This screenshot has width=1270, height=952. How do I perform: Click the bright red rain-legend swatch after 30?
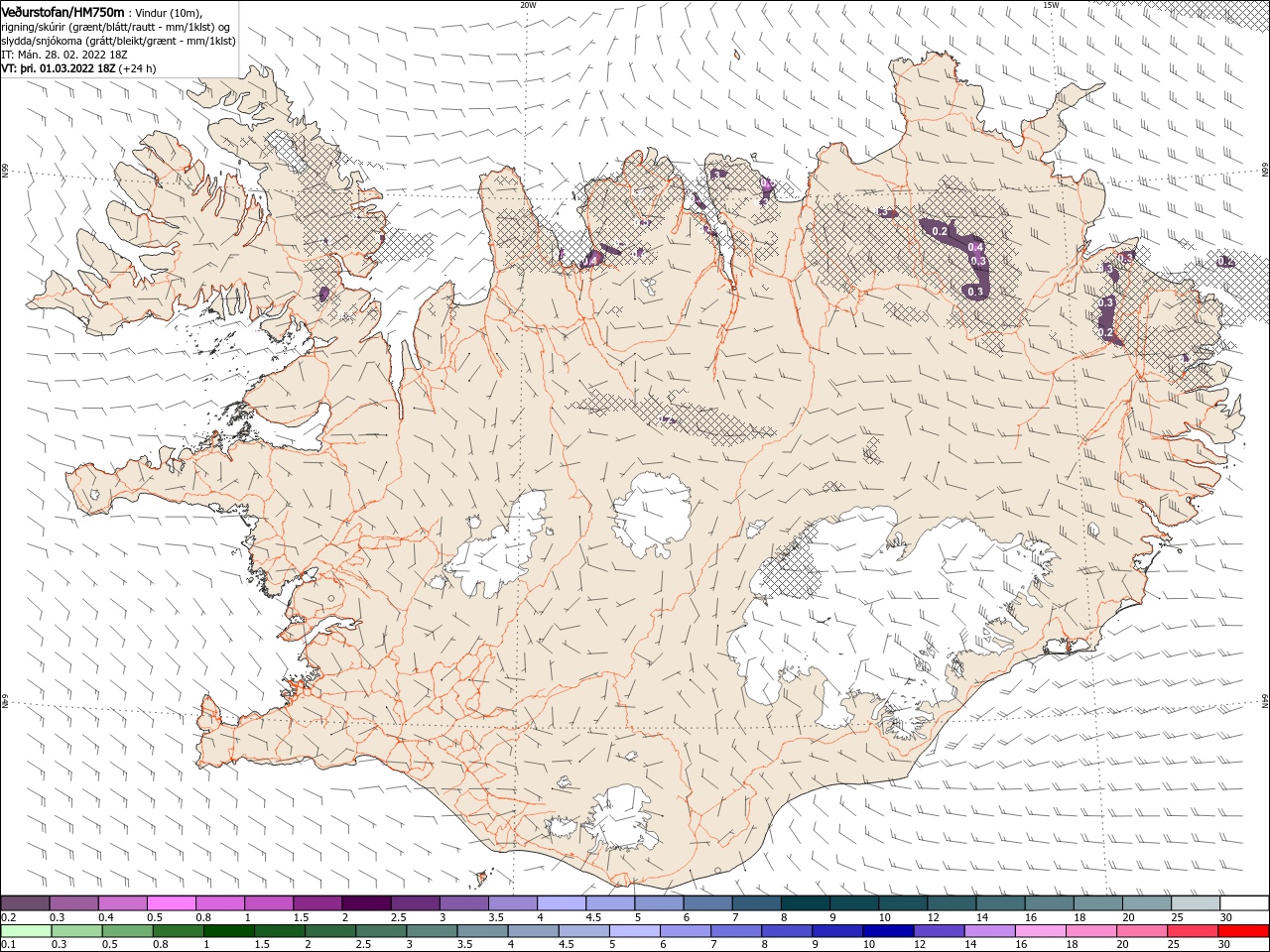pos(1243,930)
